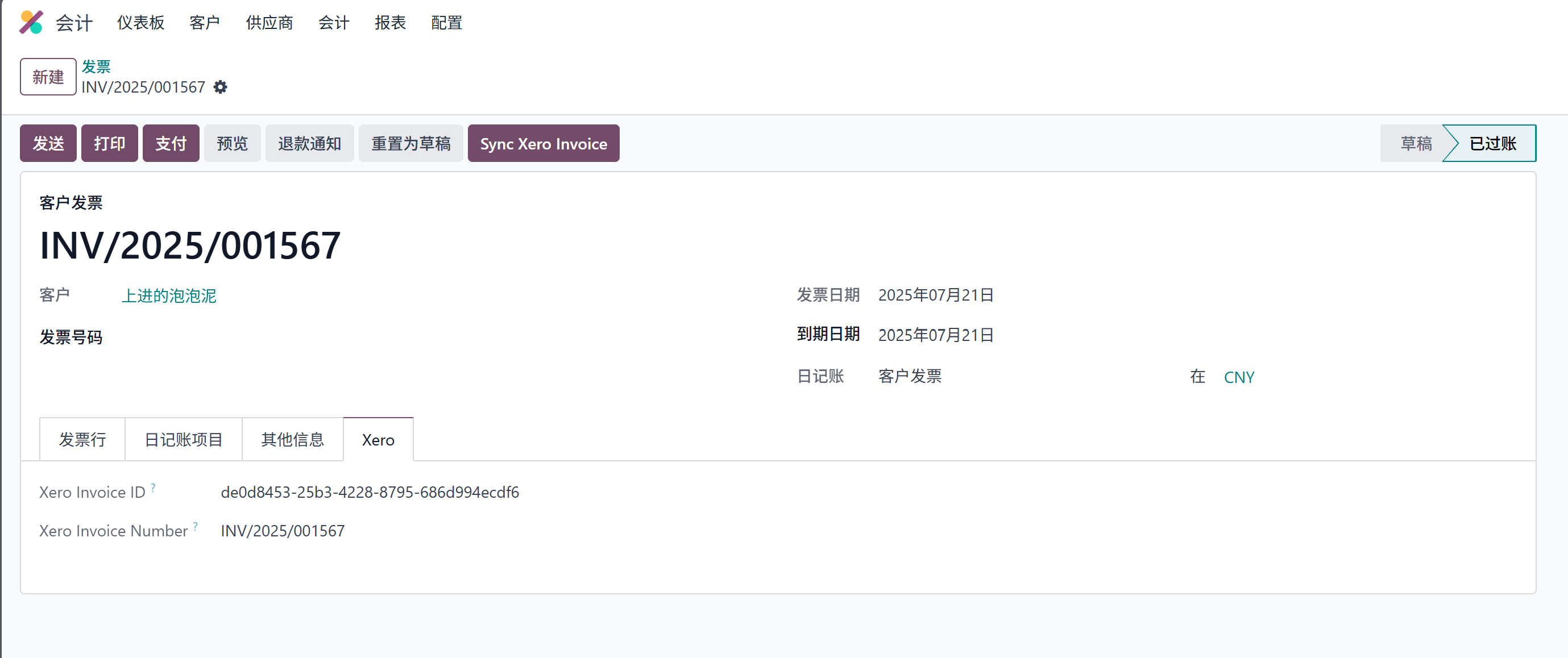Create a new record with 新建
The height and width of the screenshot is (658, 1568).
pyautogui.click(x=48, y=77)
